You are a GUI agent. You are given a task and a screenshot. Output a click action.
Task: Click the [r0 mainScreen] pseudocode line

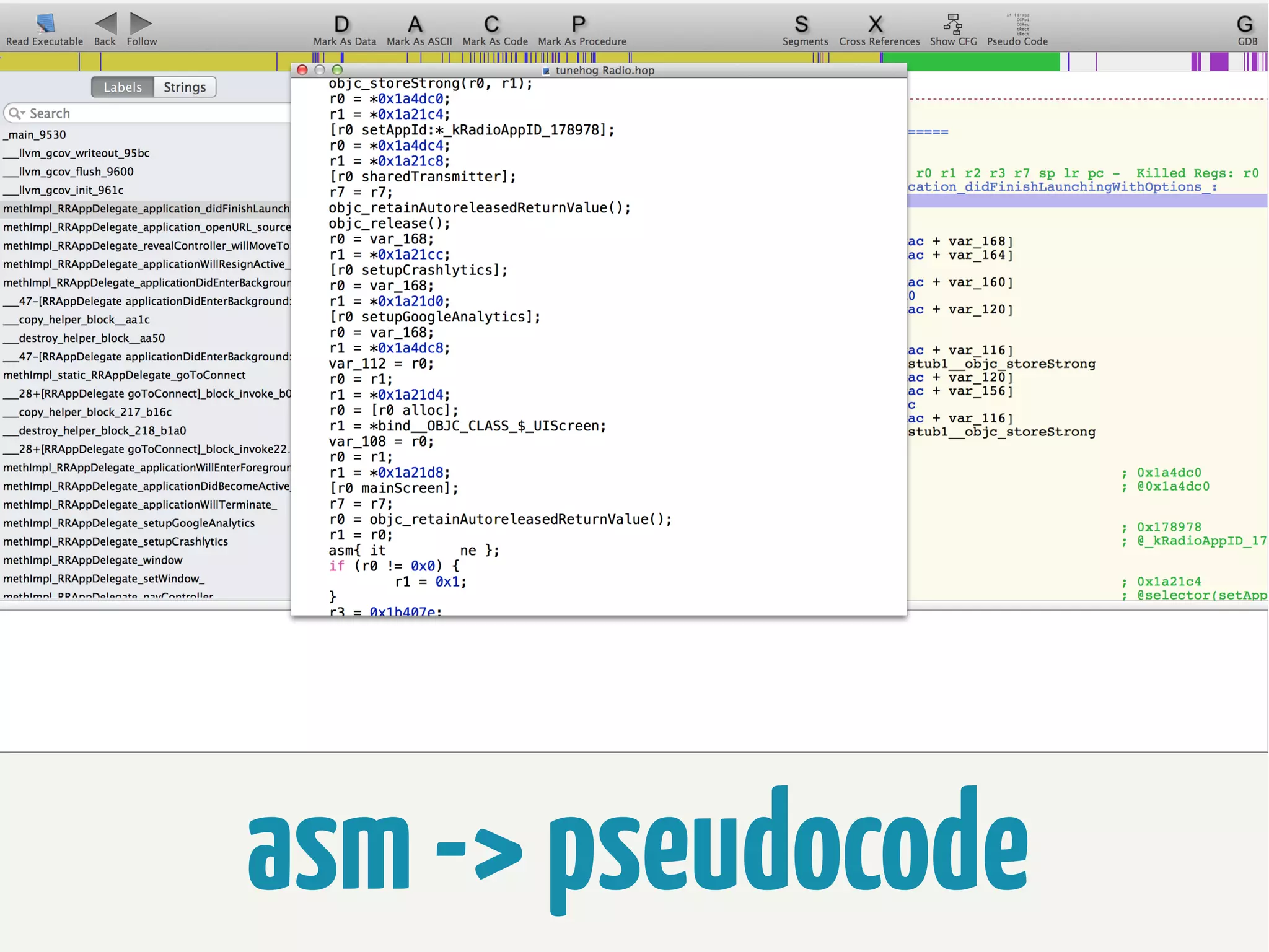click(394, 488)
